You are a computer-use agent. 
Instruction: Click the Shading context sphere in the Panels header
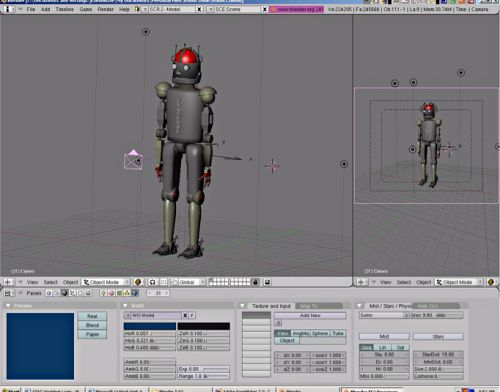tap(64, 293)
